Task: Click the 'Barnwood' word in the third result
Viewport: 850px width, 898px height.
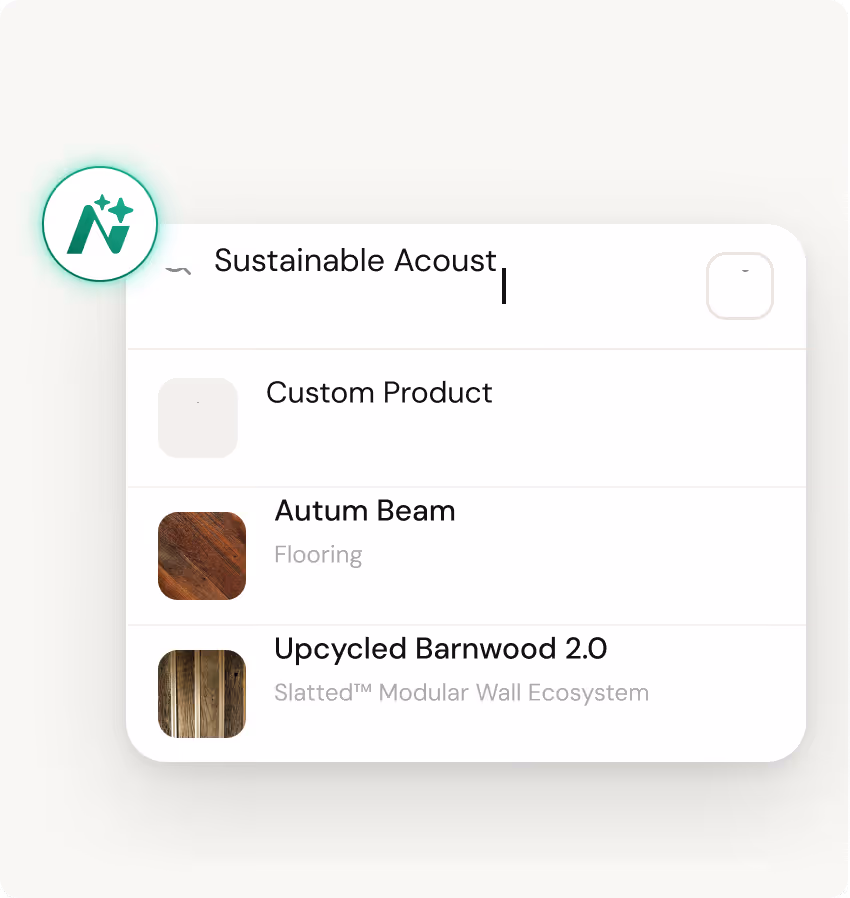Action: coord(485,649)
